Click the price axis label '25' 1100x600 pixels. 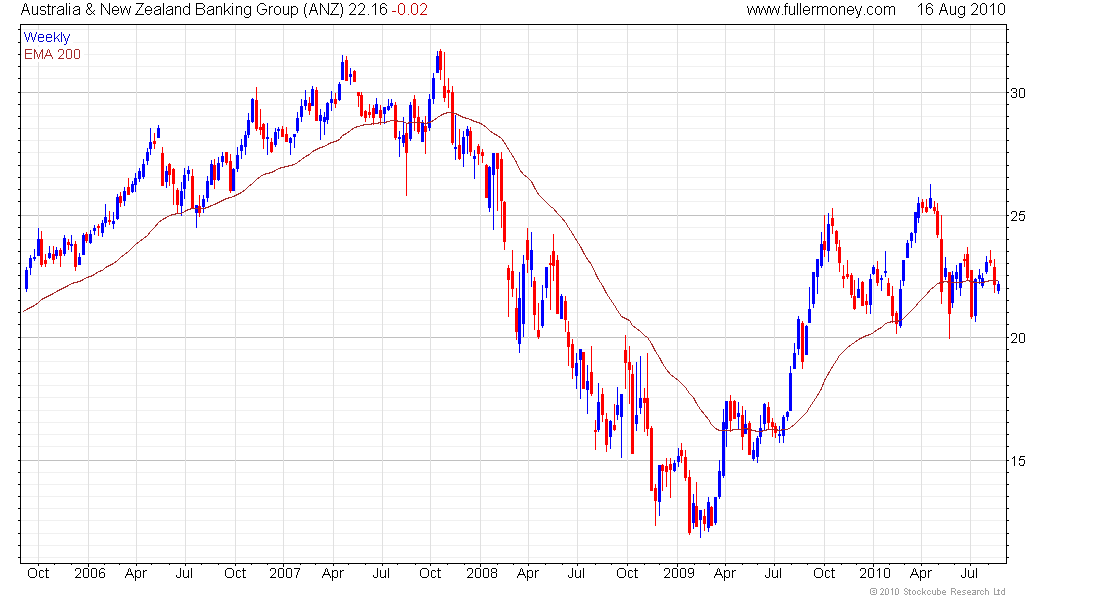[x=1018, y=216]
